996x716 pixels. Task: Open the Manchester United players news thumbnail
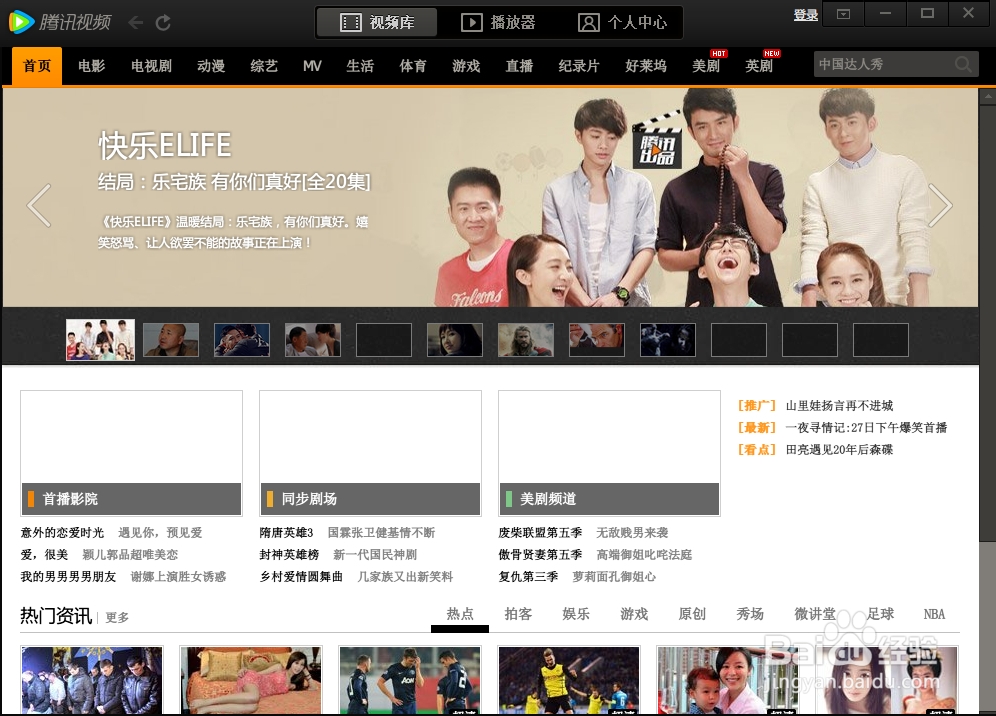tap(410, 680)
